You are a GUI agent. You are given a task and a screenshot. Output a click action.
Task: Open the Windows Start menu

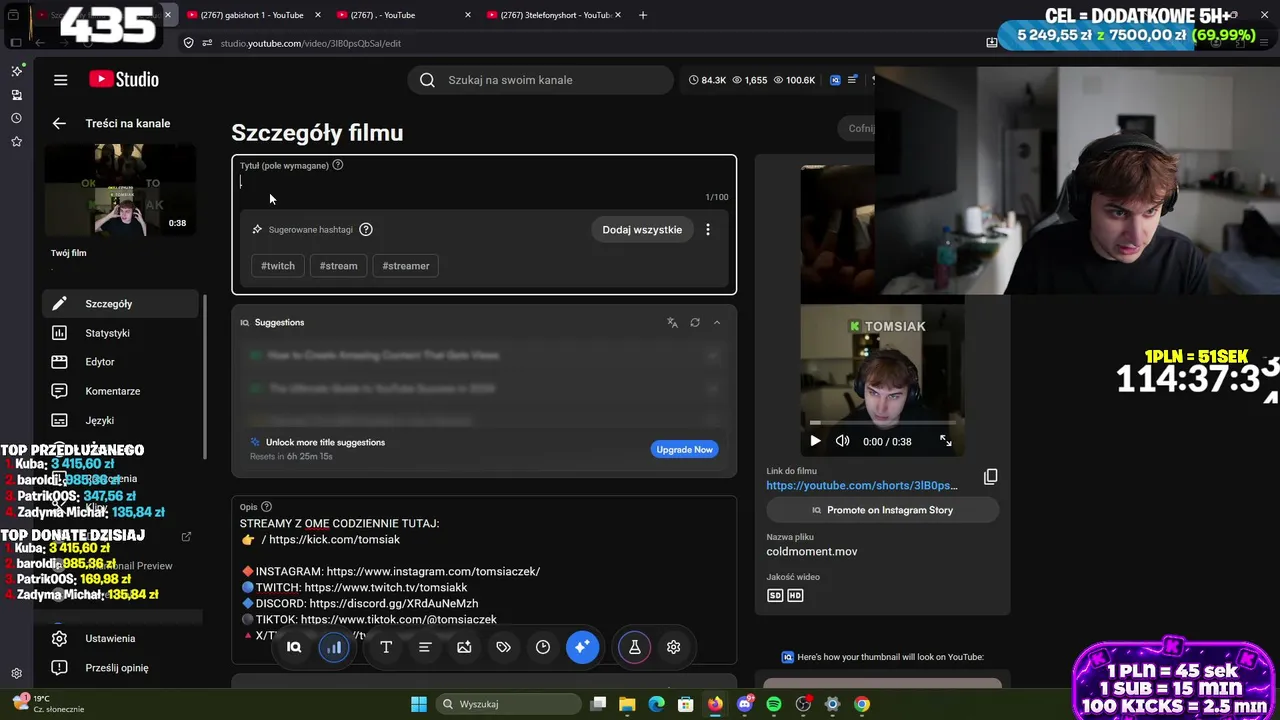(x=419, y=704)
